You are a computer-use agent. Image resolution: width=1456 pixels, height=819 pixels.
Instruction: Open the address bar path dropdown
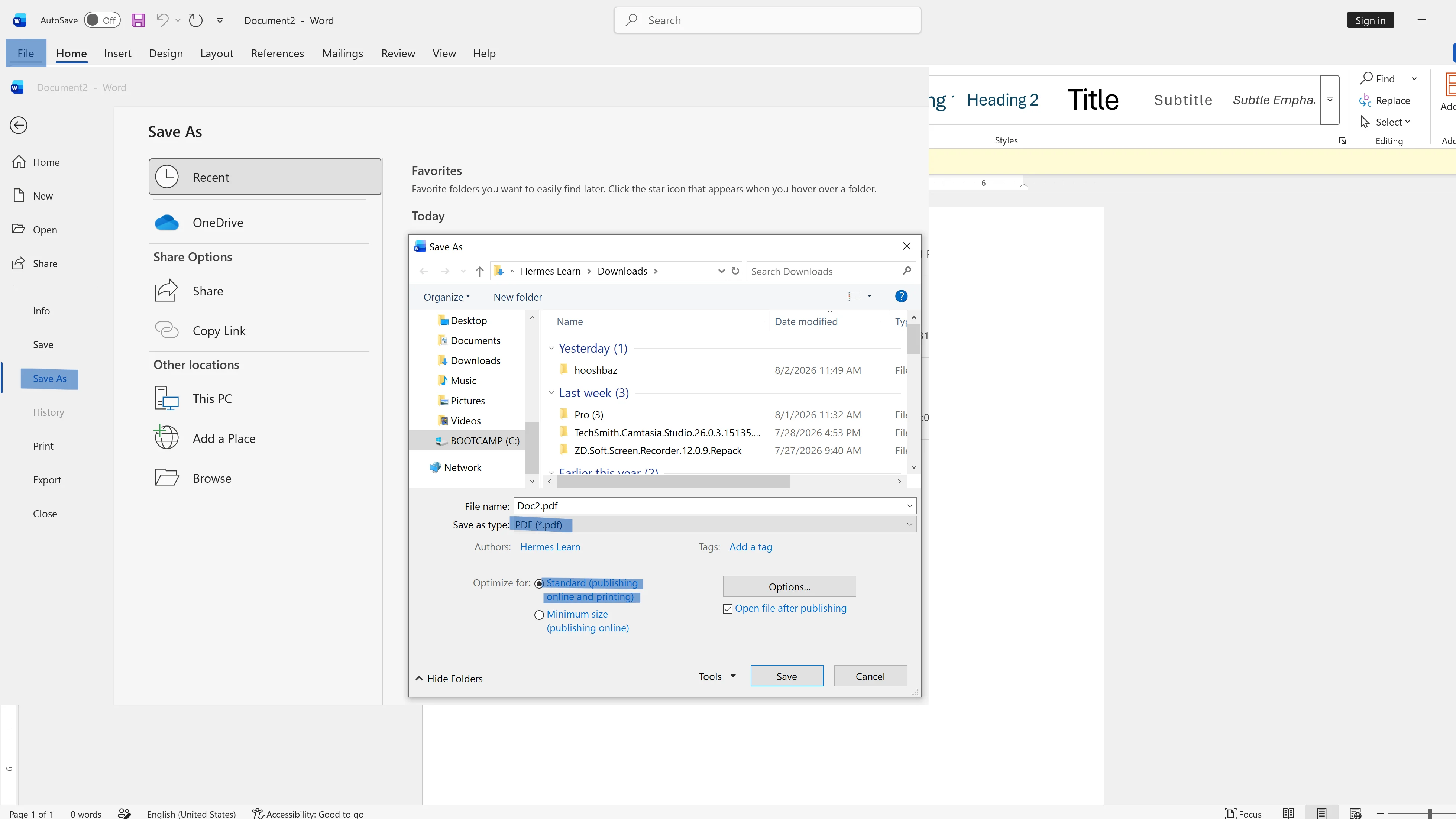(721, 271)
